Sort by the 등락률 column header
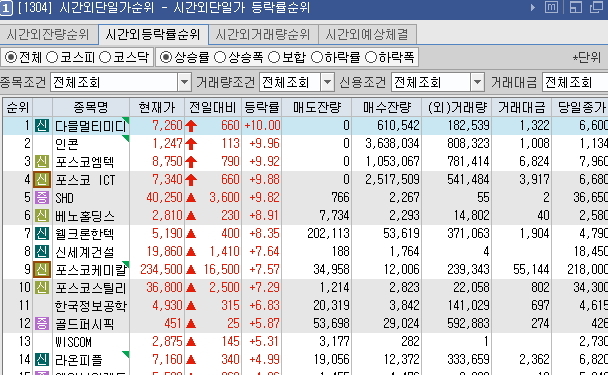Viewport: 608px width, 375px height. click(x=262, y=107)
